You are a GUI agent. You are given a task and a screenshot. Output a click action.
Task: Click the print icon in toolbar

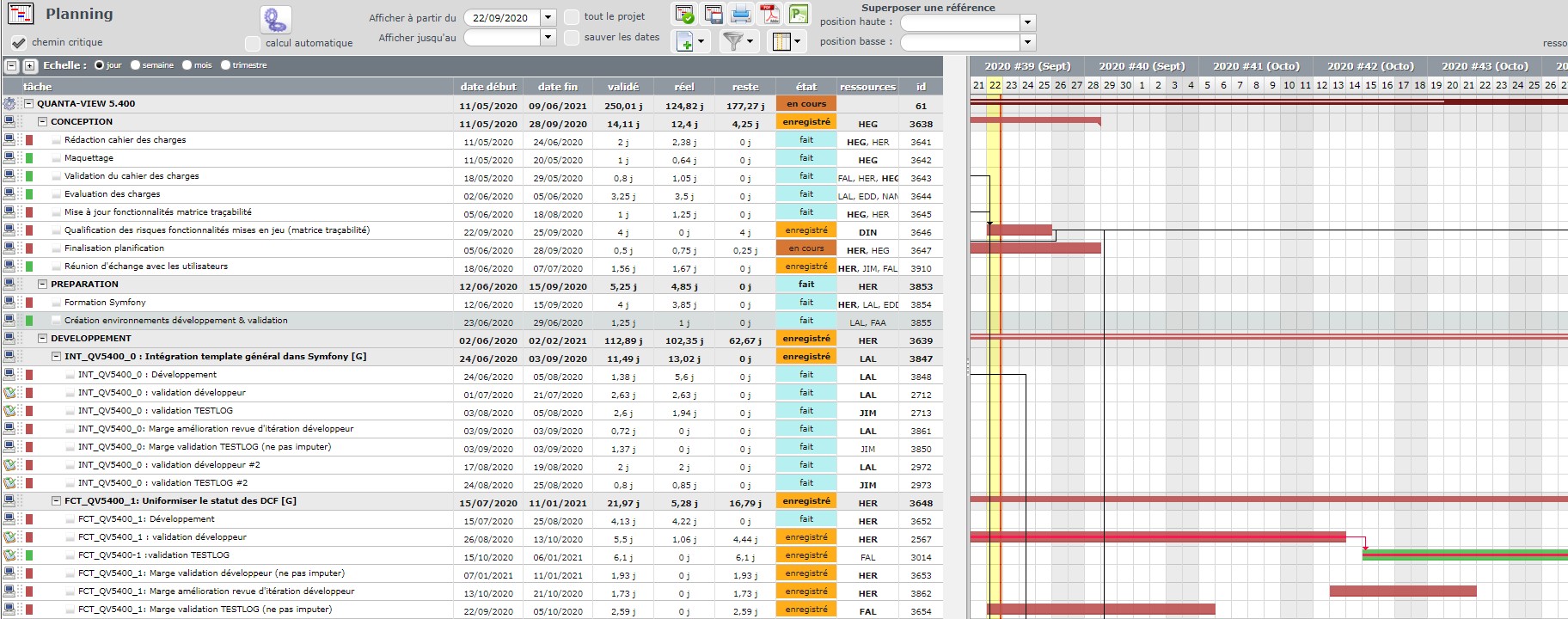(741, 14)
